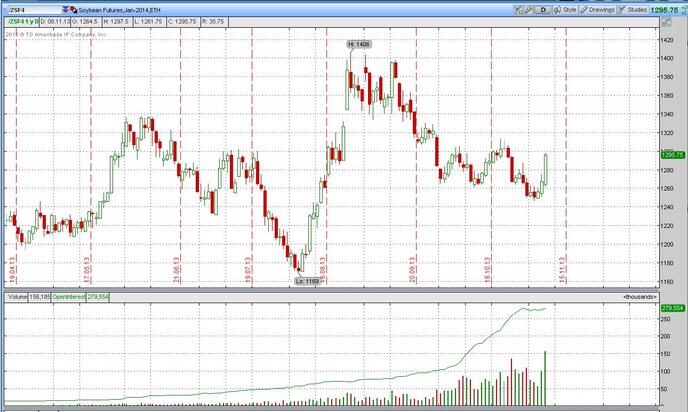Click the wrench chart settings icon
This screenshot has height=412, width=688.
pos(528,10)
